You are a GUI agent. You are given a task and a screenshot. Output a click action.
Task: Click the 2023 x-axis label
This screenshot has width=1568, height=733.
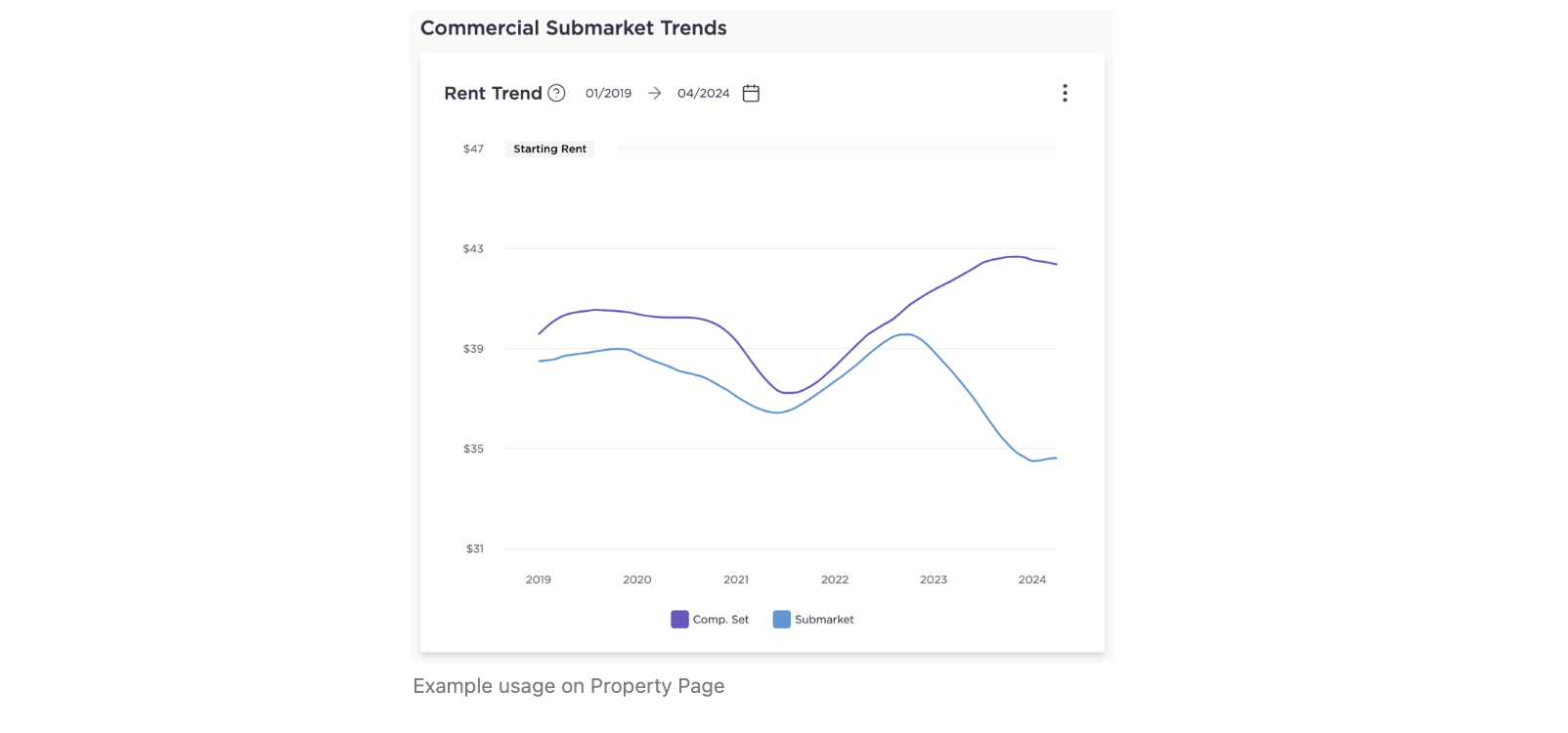pos(934,580)
